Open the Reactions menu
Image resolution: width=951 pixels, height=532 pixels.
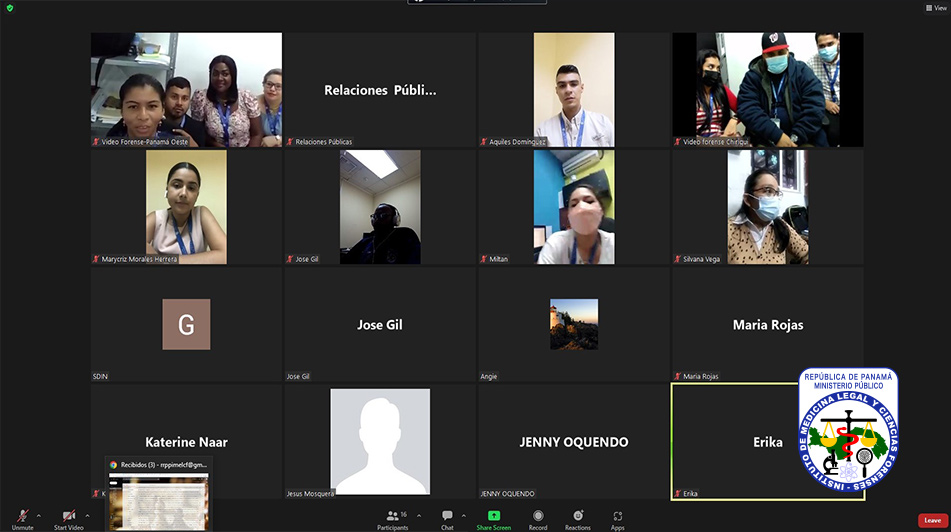point(578,519)
